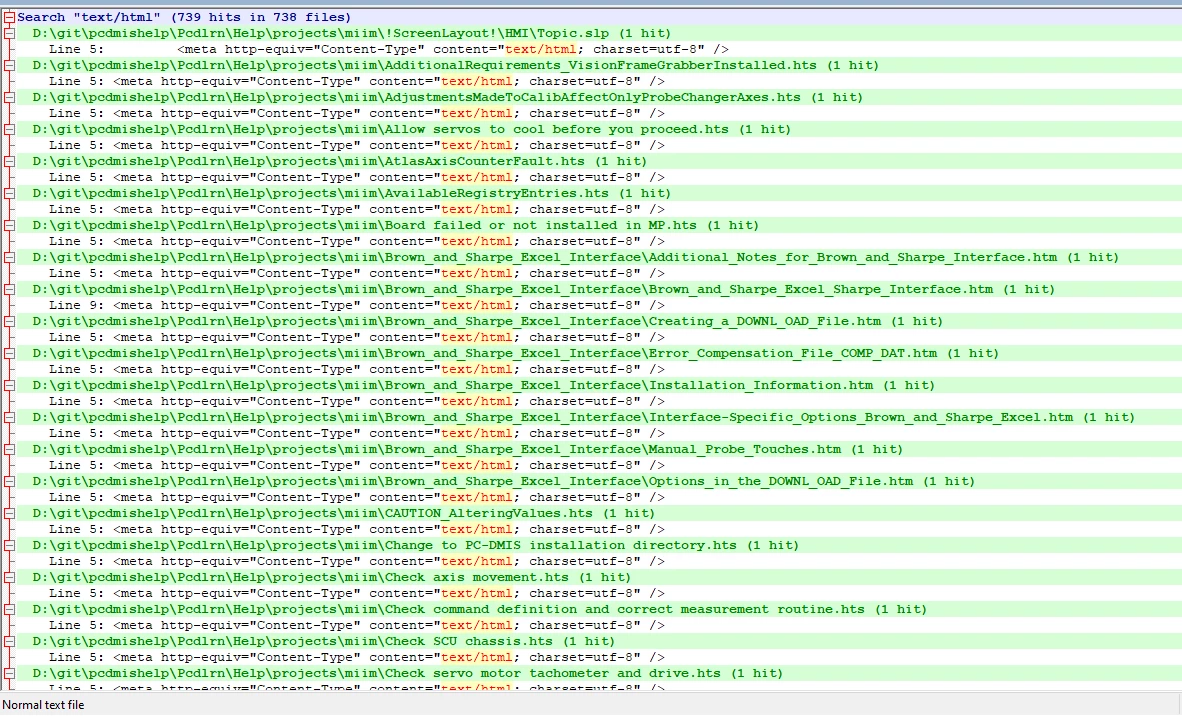Collapse Additional_Notes_for_Brown_and_Sharpe_Interface.htm result
This screenshot has width=1182, height=716.
9,257
